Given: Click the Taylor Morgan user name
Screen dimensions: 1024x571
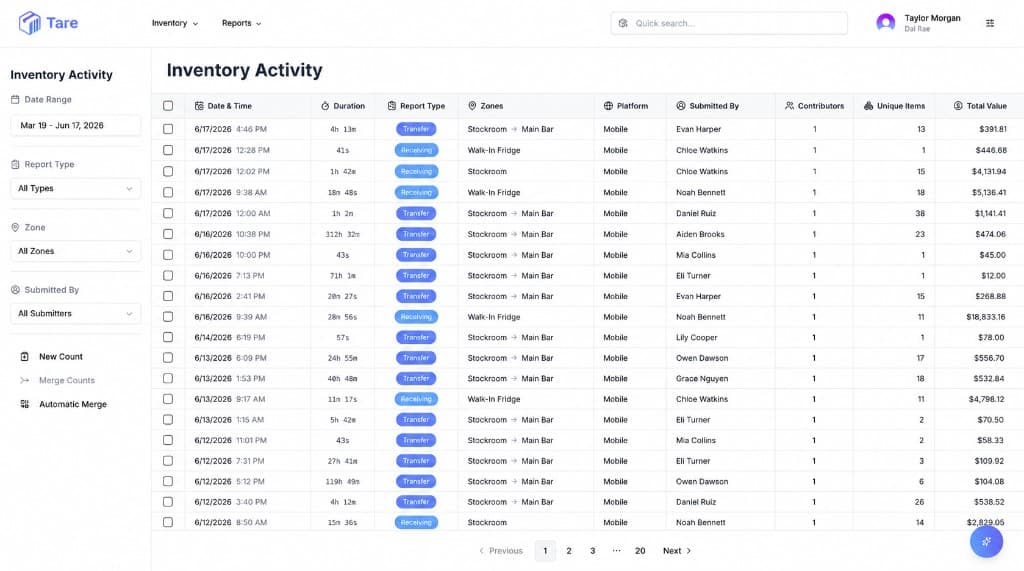Looking at the screenshot, I should (932, 18).
